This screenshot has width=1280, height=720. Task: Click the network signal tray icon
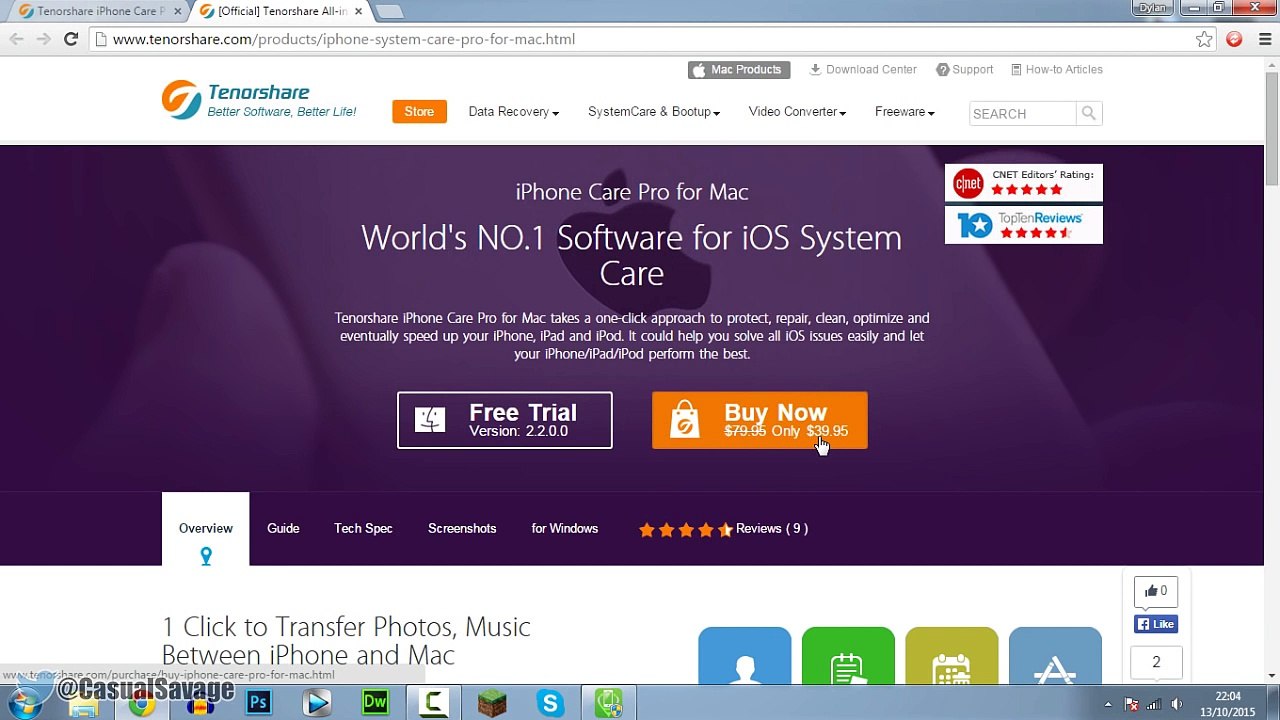click(1154, 704)
